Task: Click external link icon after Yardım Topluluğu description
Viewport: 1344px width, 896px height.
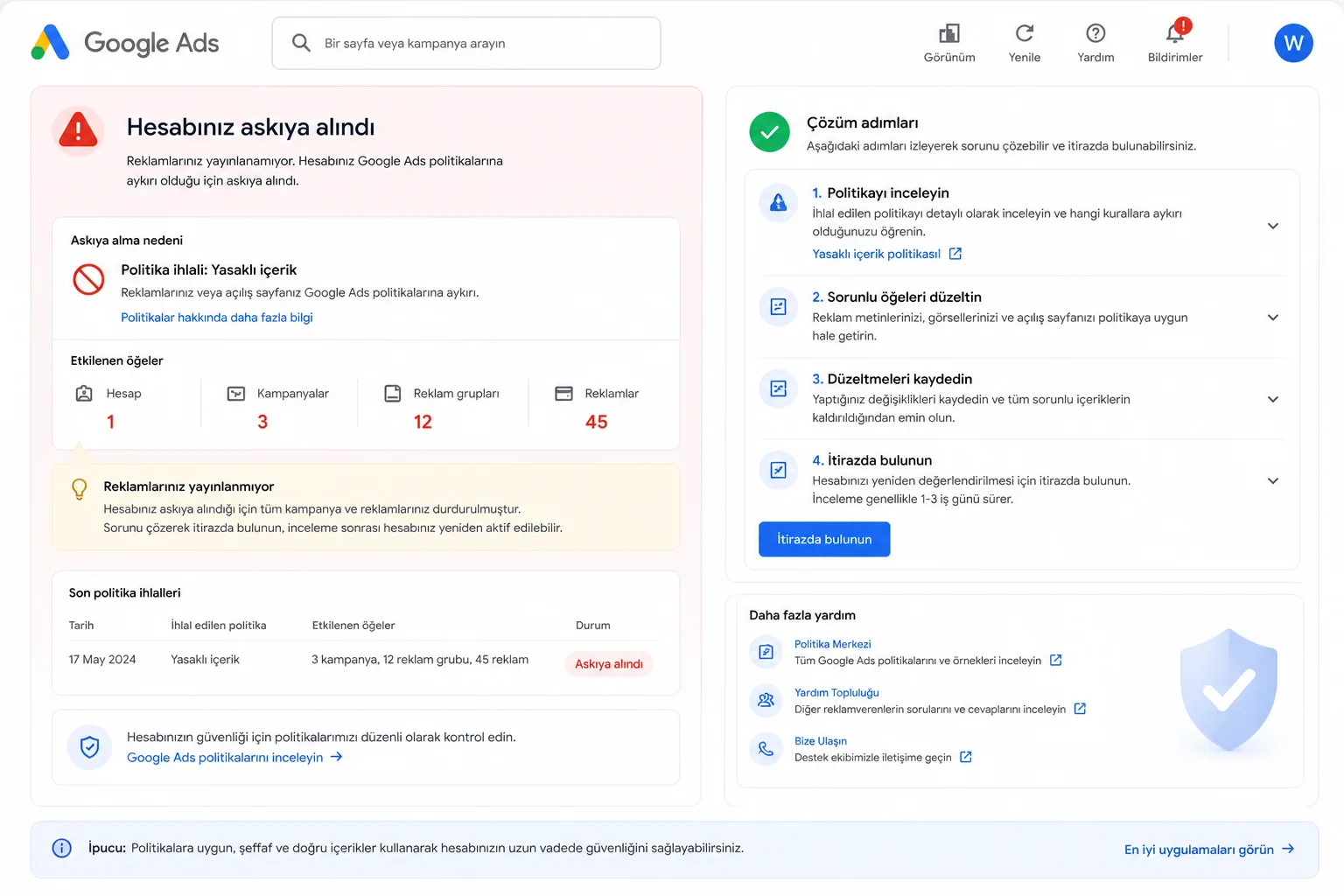Action: [1080, 709]
